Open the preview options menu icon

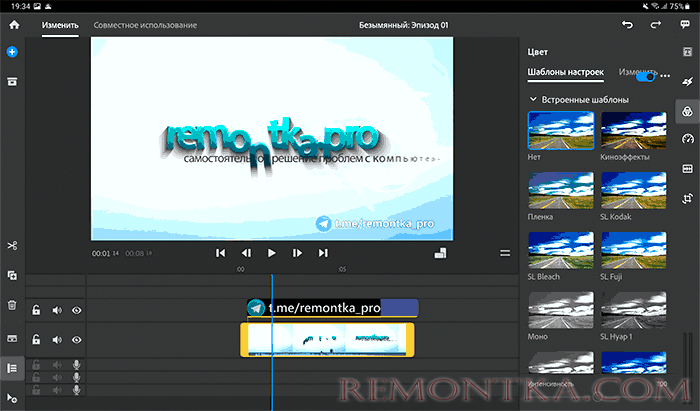(x=505, y=253)
